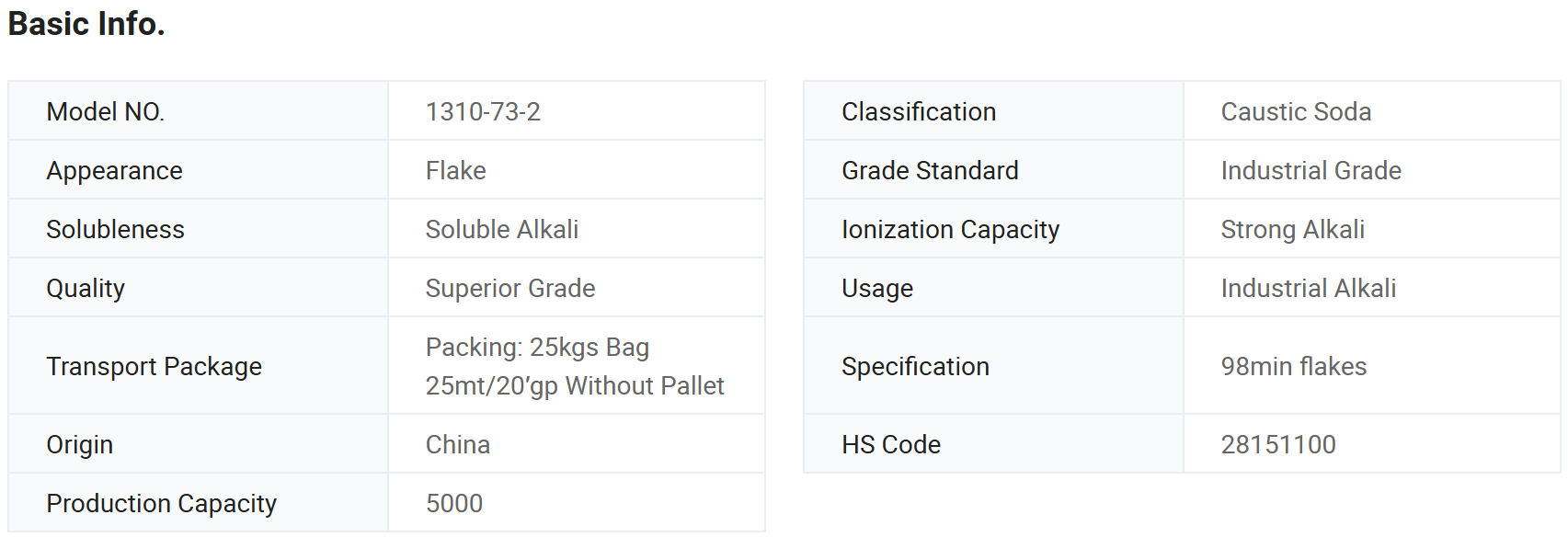Click the HS Code value 28151100
The height and width of the screenshot is (549, 1568).
pos(1277,445)
